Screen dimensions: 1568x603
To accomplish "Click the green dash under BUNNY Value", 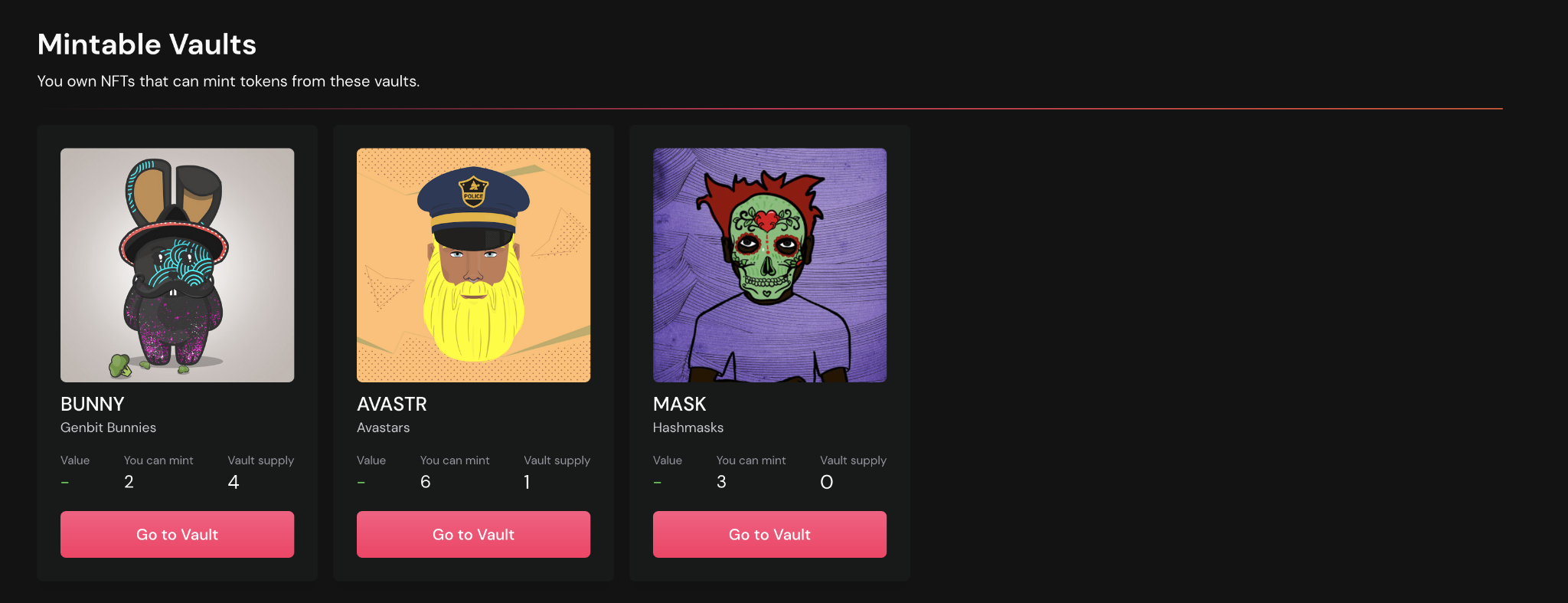I will [x=65, y=483].
